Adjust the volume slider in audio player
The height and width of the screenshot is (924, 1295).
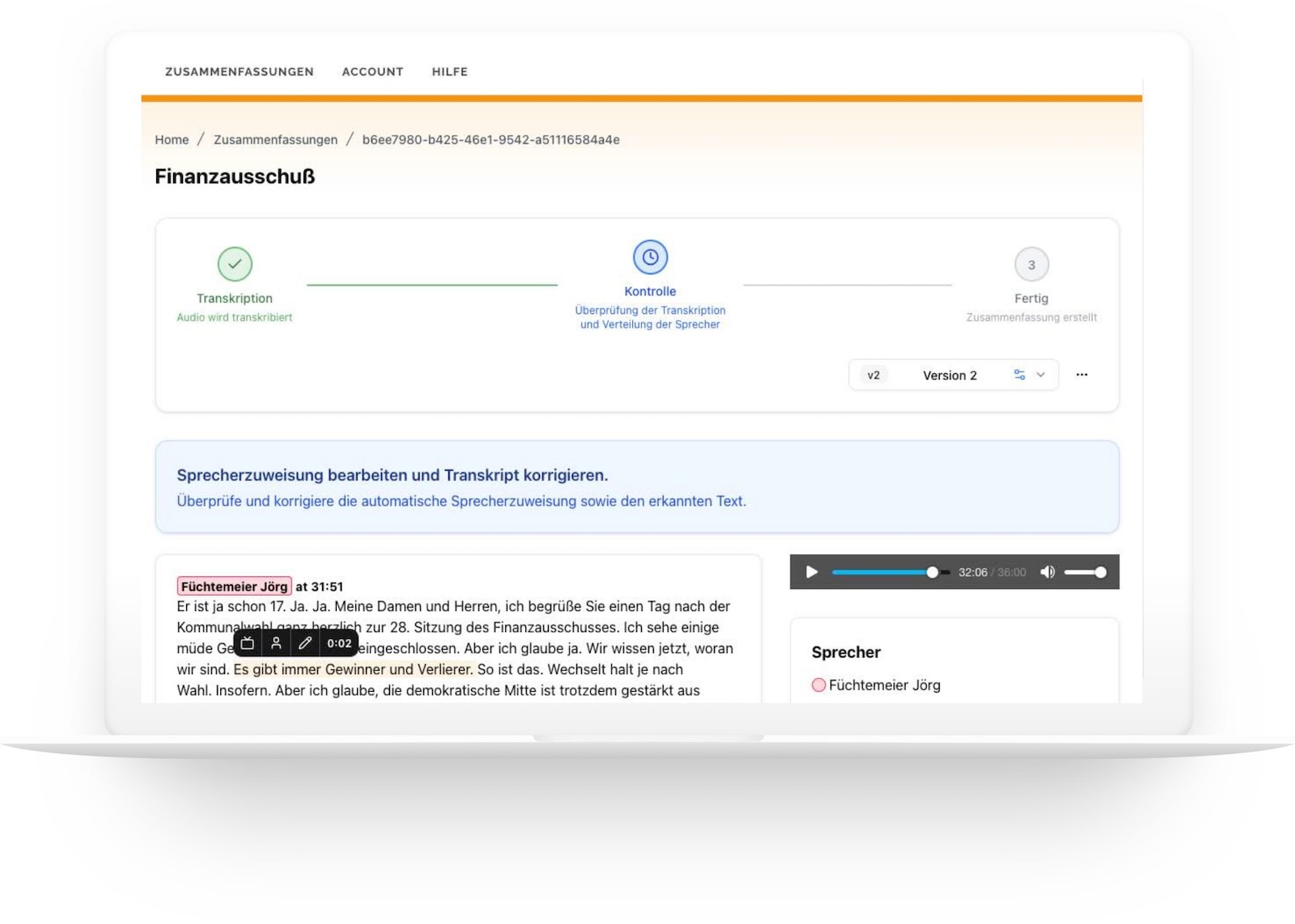[1085, 572]
